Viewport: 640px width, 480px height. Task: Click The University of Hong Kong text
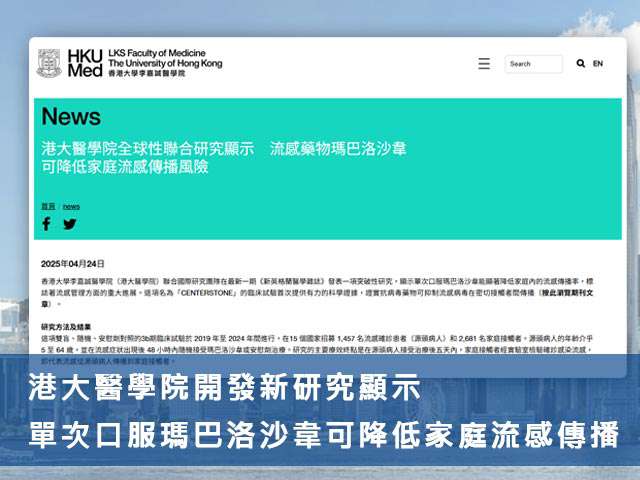point(165,63)
